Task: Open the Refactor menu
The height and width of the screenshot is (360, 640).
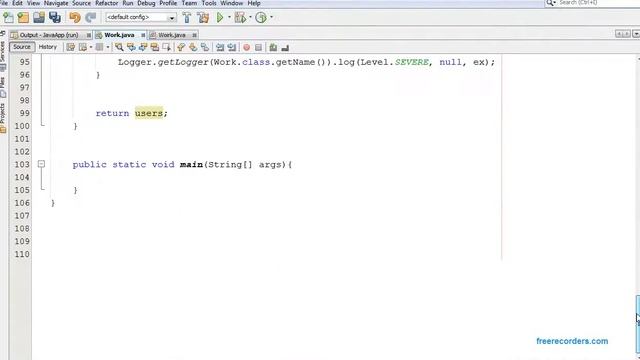Action: pyautogui.click(x=107, y=3)
